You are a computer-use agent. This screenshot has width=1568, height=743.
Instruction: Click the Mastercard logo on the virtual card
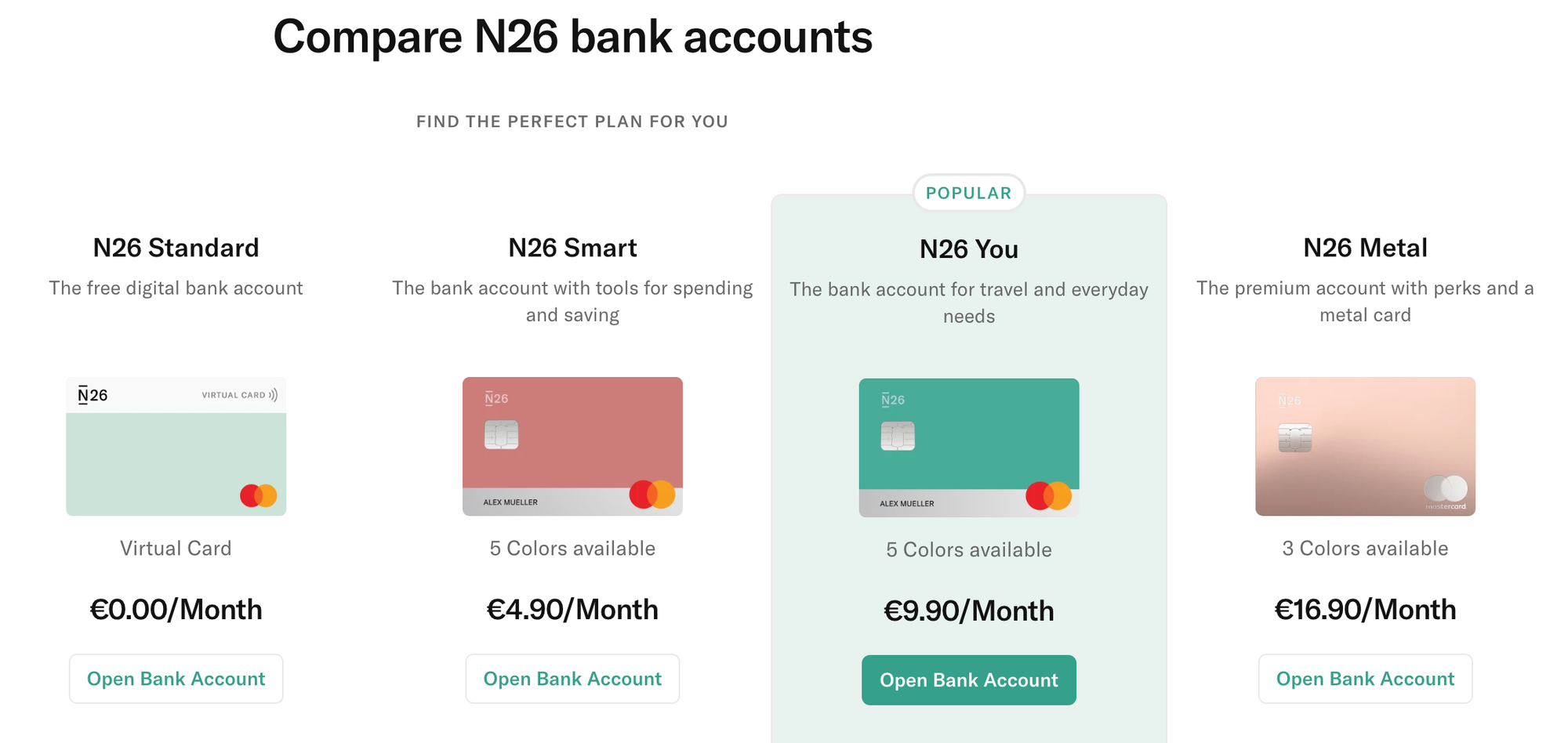[x=258, y=495]
